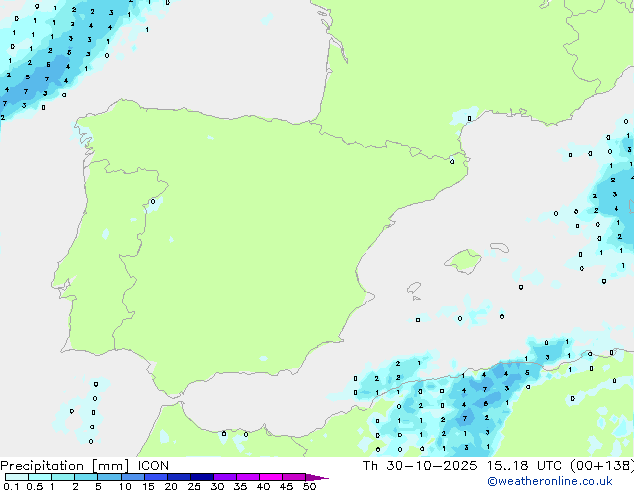Pick the 35–40 mm legend swatch

click(248, 477)
